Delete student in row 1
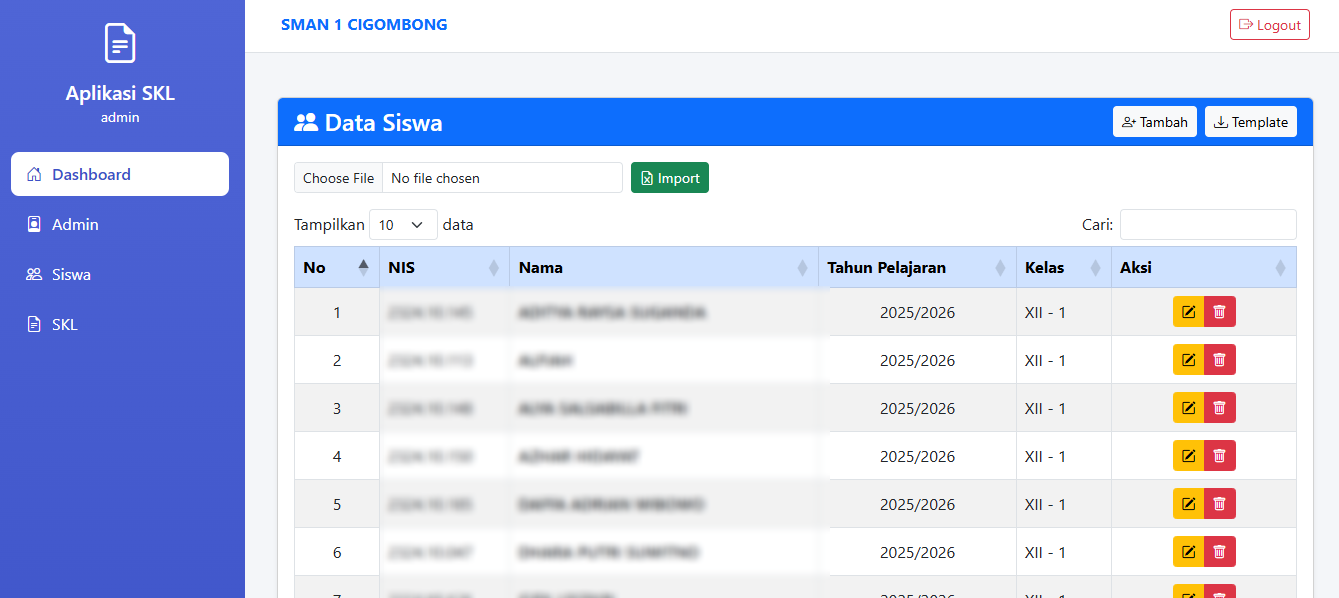 (1220, 312)
